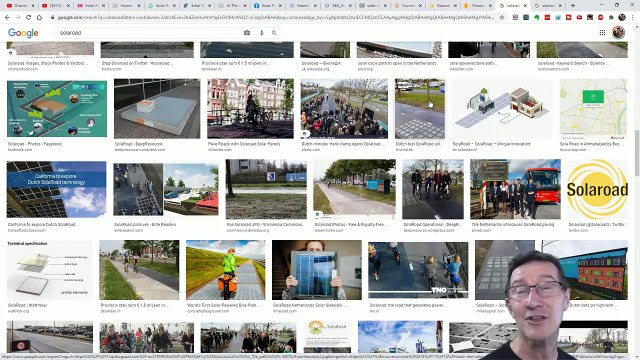Run search with the blue magnifier icon
Image resolution: width=640 pixels, height=360 pixels.
pos(274,33)
